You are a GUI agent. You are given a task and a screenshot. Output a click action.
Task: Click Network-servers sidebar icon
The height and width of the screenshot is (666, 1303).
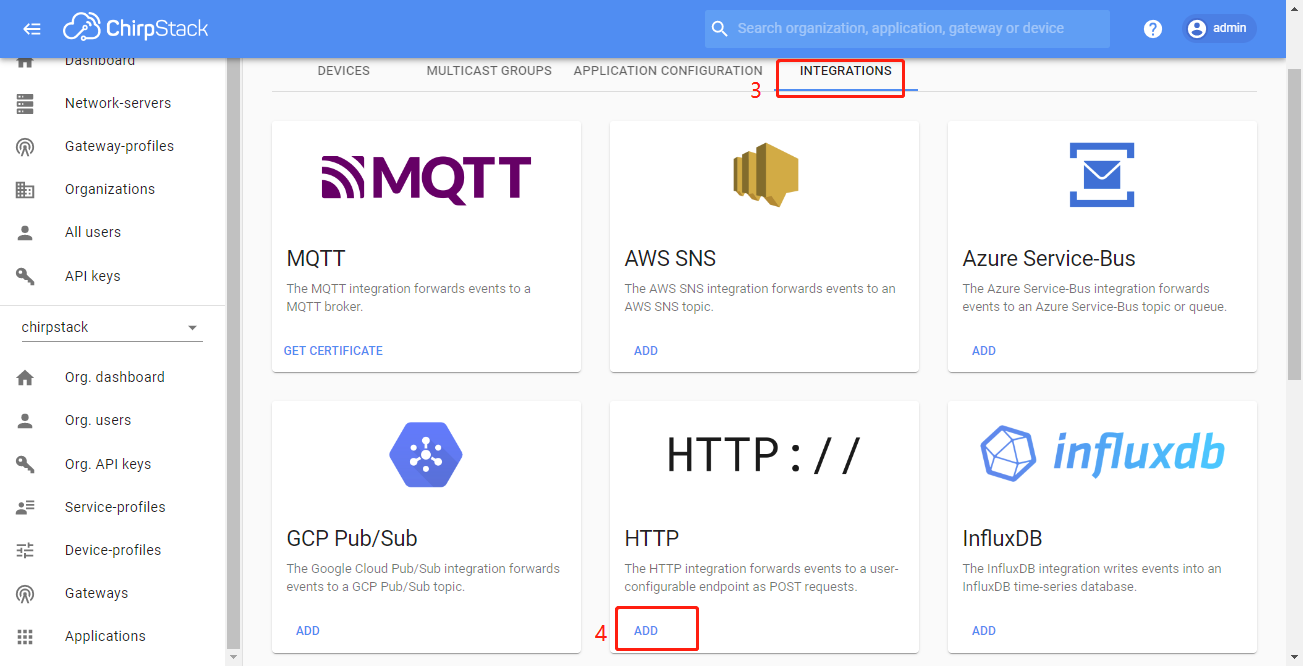tap(25, 103)
